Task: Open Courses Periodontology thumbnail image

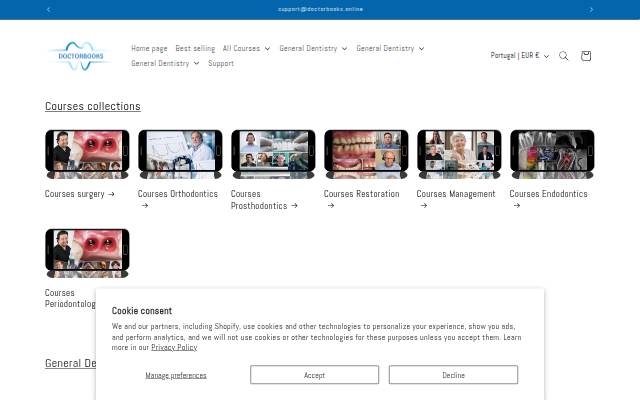Action: (87, 253)
